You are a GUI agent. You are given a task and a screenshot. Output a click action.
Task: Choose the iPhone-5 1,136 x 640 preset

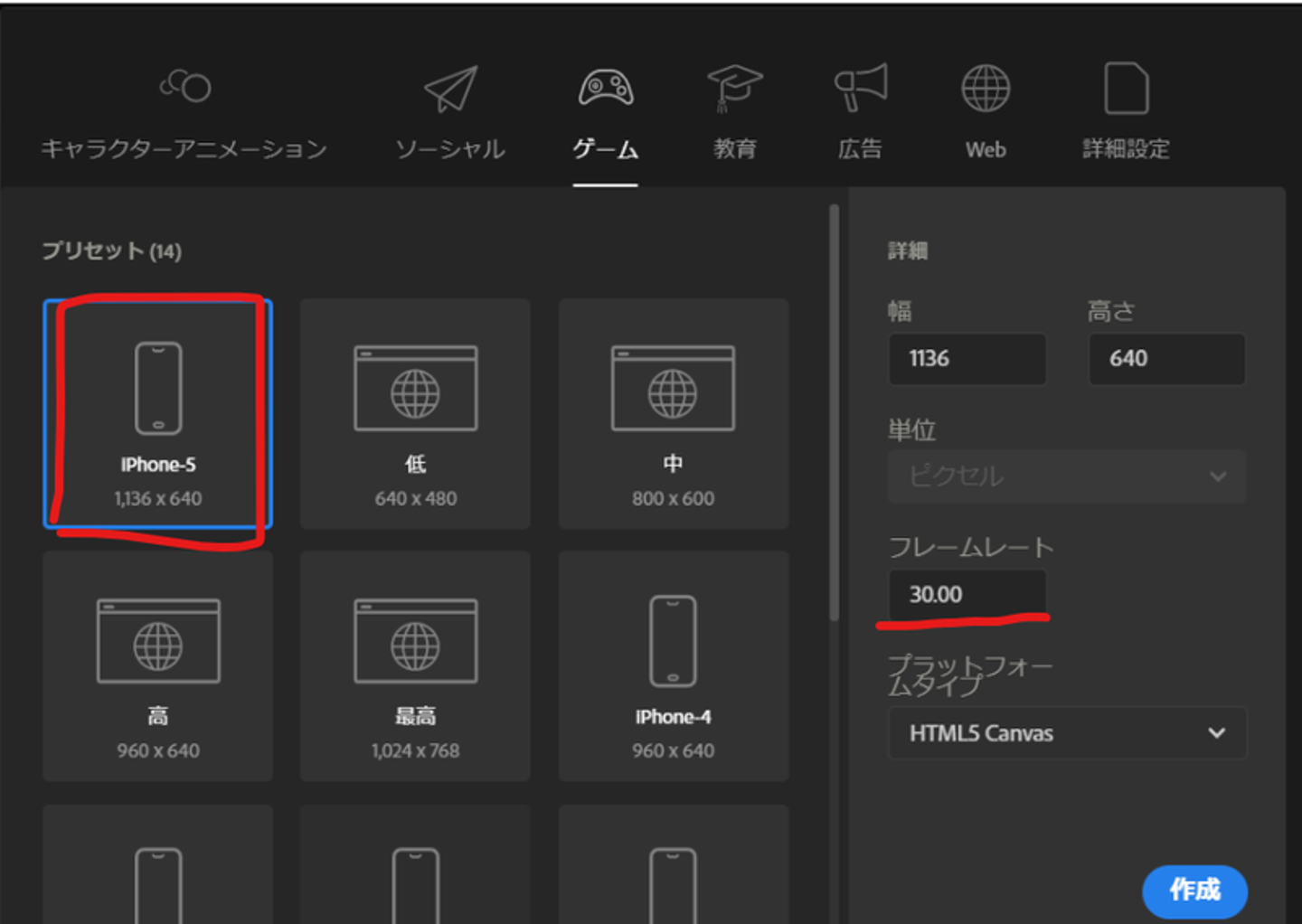158,414
